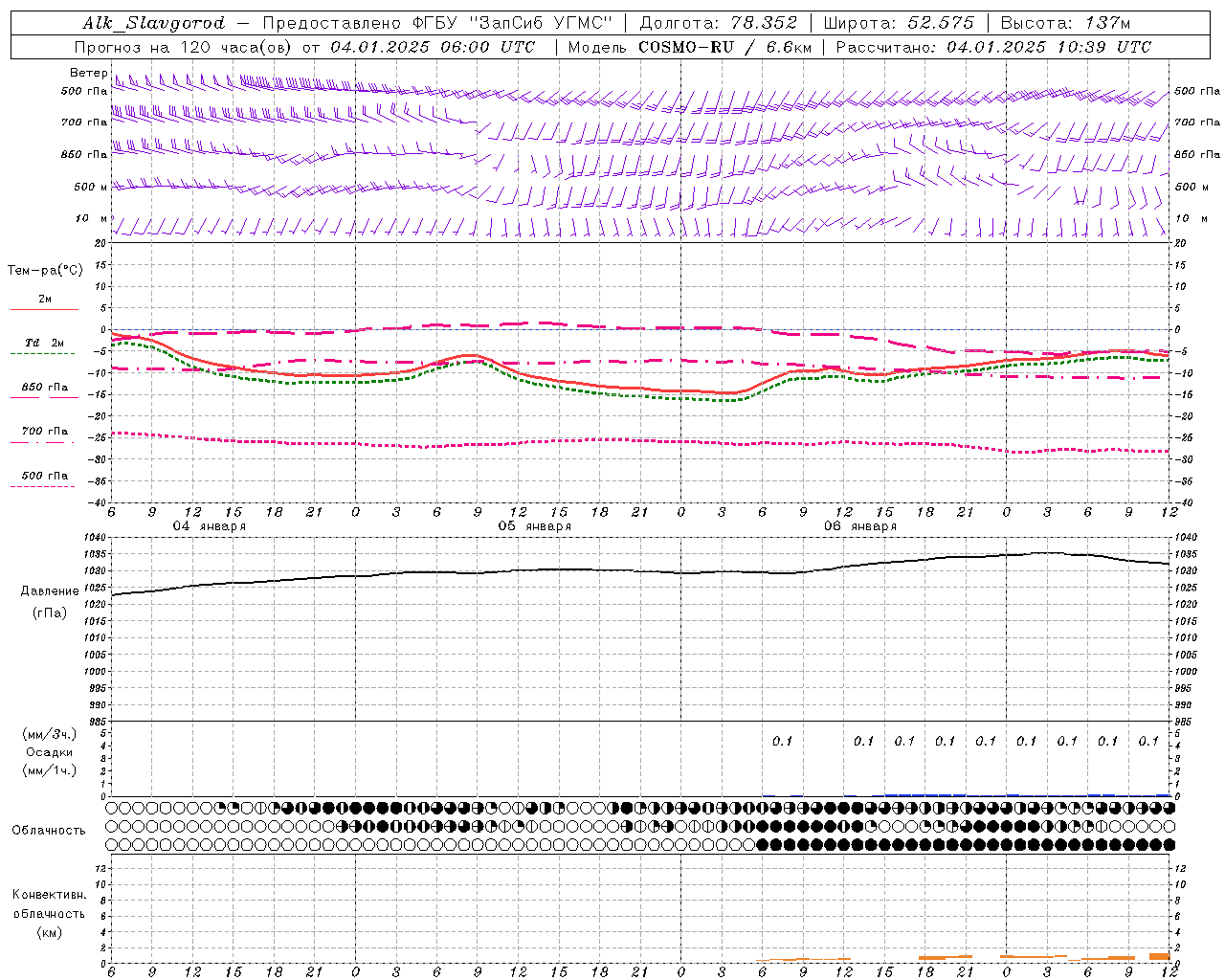This screenshot has height=980, width=1225.
Task: Click the date label 04 января
Action: (x=209, y=526)
